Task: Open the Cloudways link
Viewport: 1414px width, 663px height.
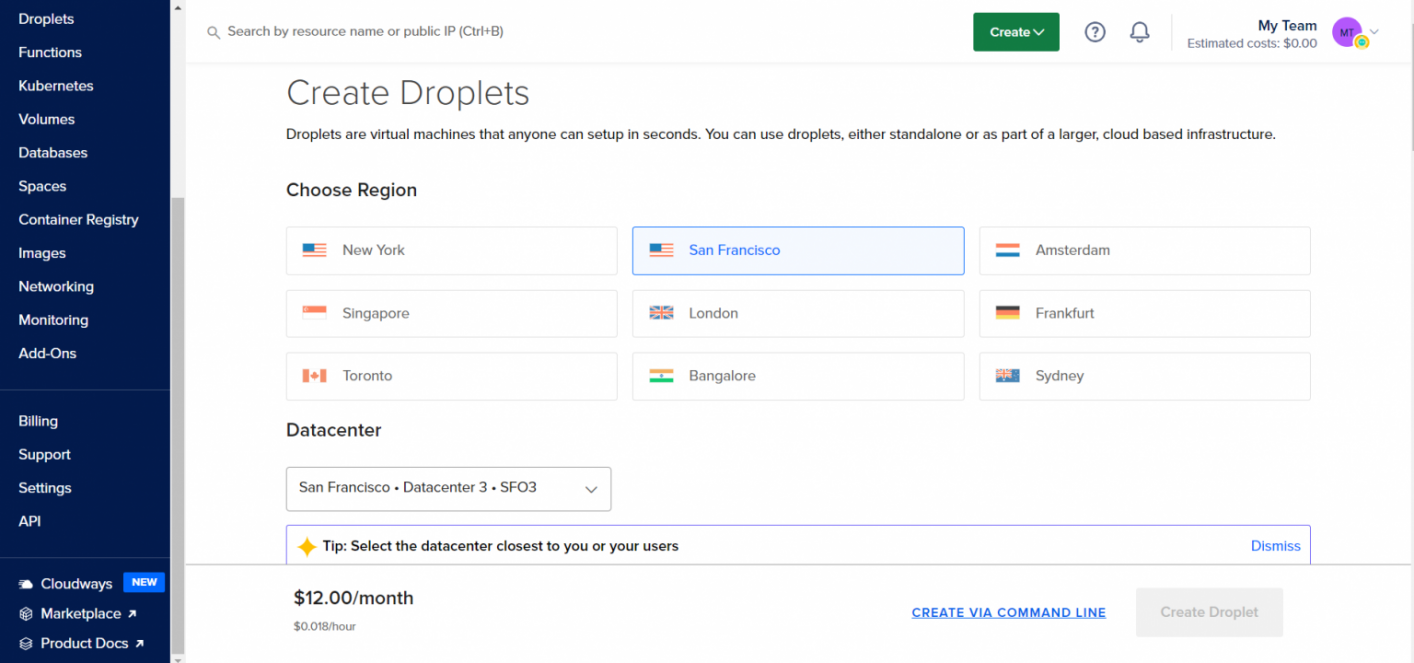Action: point(76,583)
